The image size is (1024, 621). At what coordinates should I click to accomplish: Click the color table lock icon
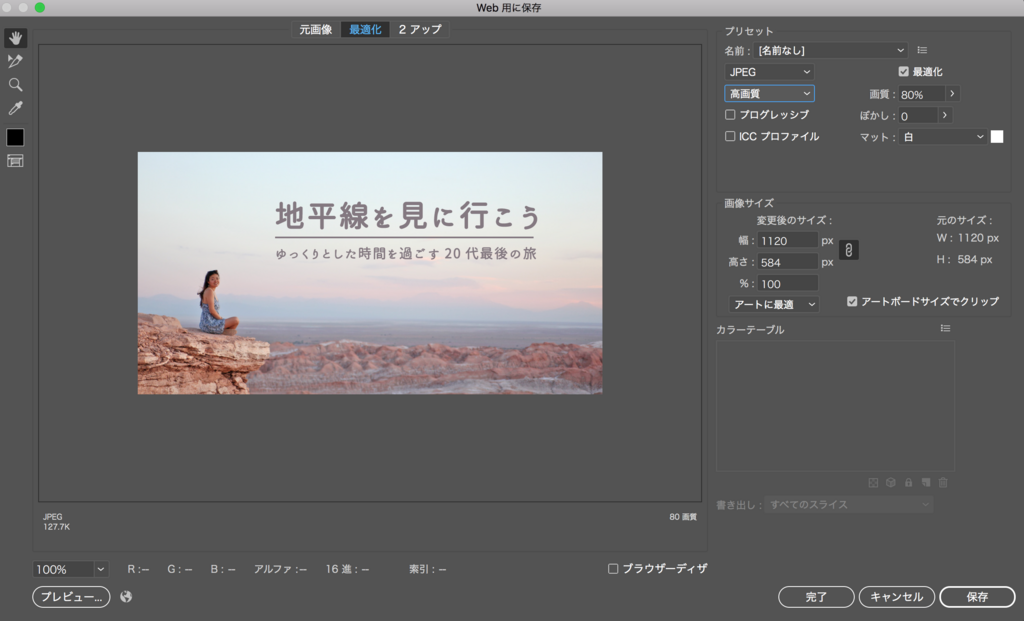(x=908, y=483)
